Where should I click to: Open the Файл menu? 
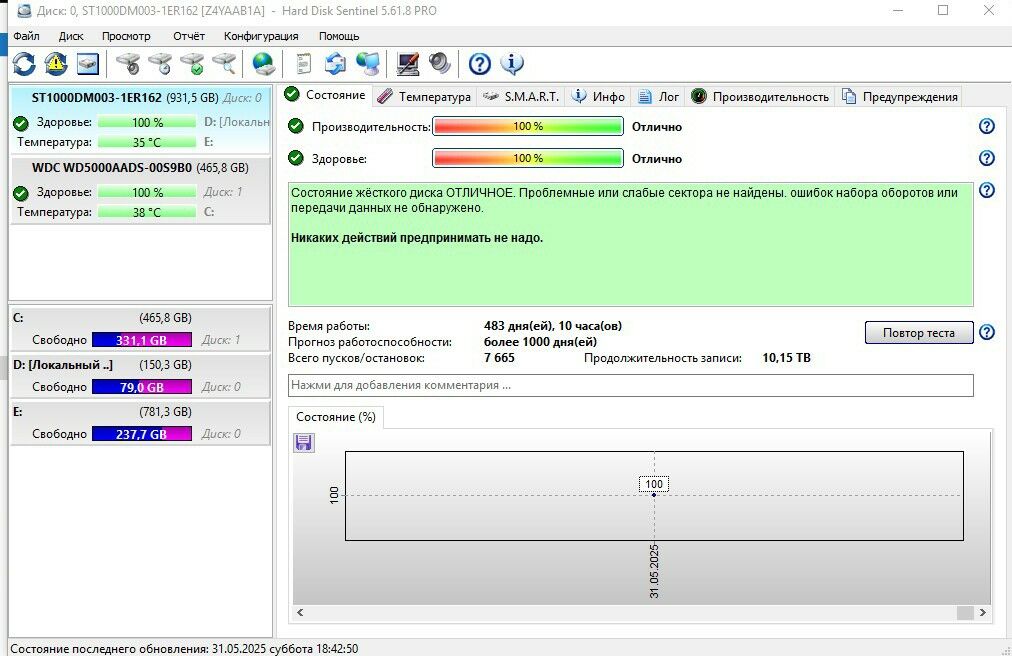[x=26, y=36]
